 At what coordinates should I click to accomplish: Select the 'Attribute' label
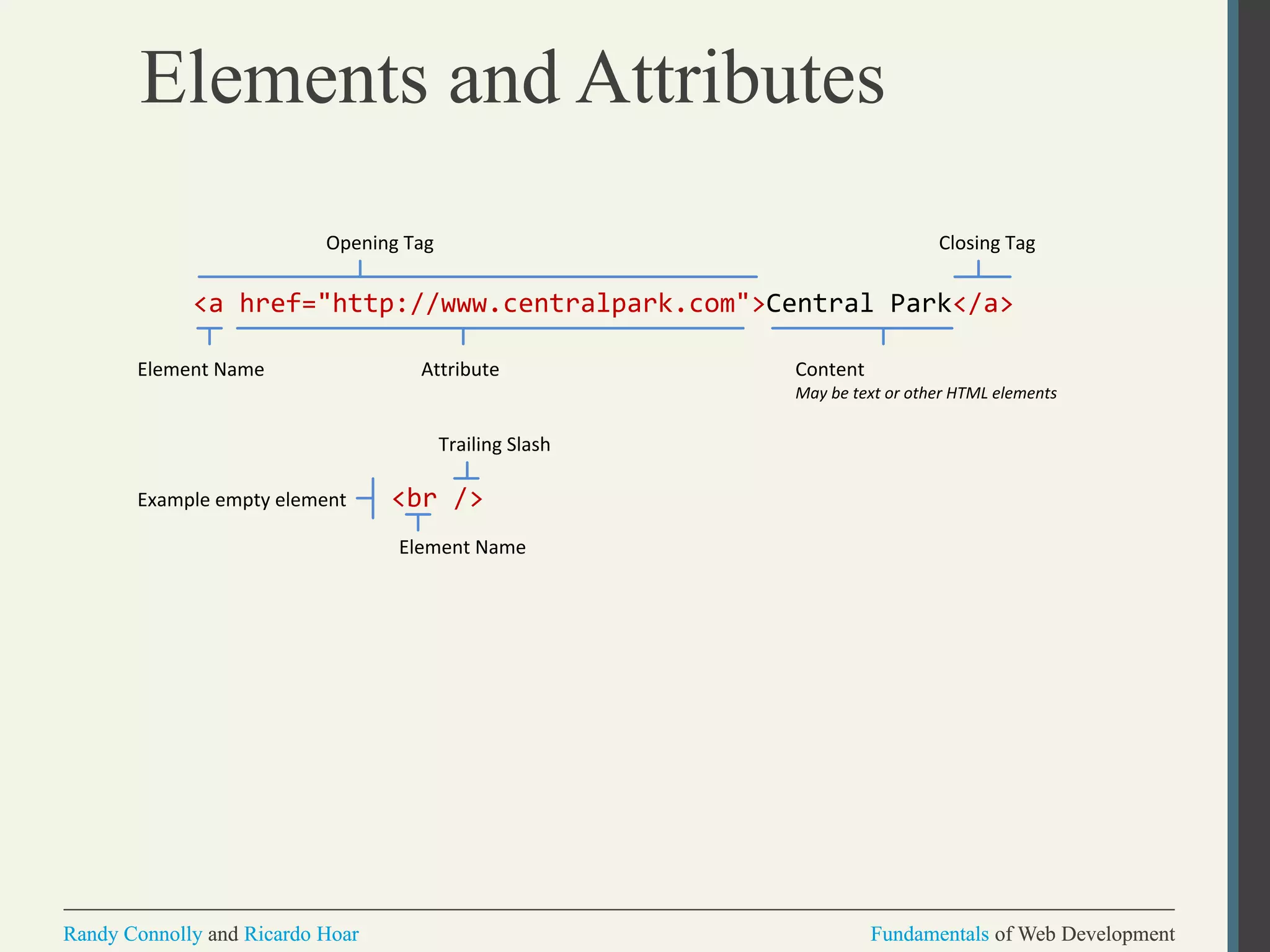(x=460, y=369)
